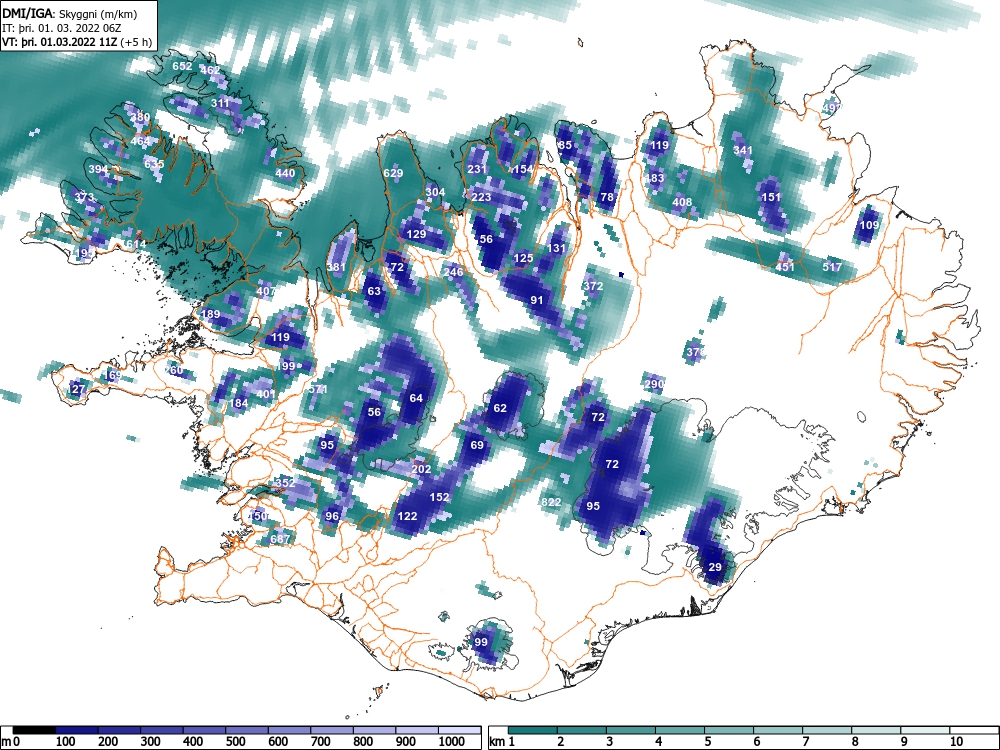Click the visibility value 99
1000x750 pixels.
pos(482,642)
